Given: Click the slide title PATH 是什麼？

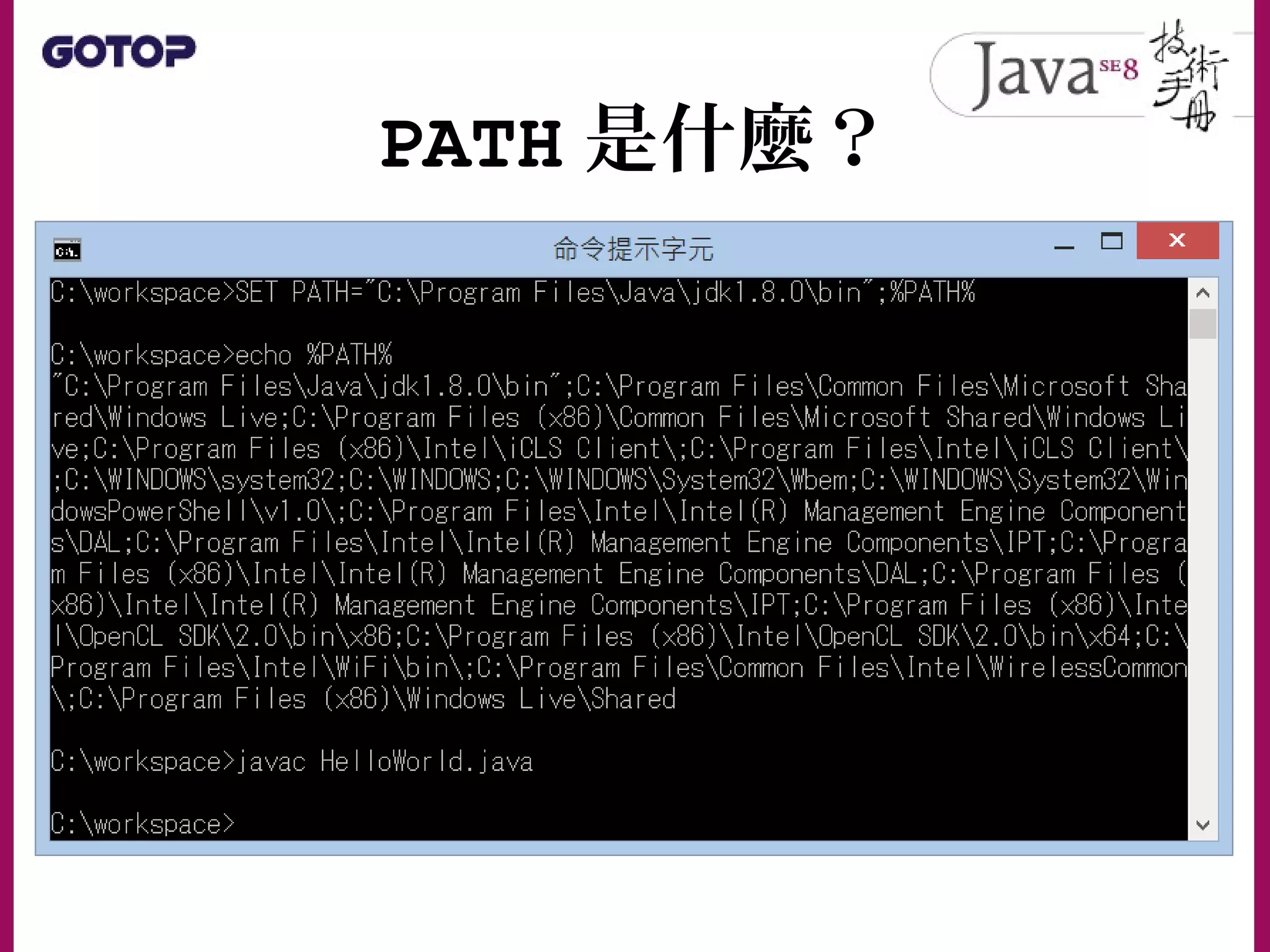Looking at the screenshot, I should point(628,139).
